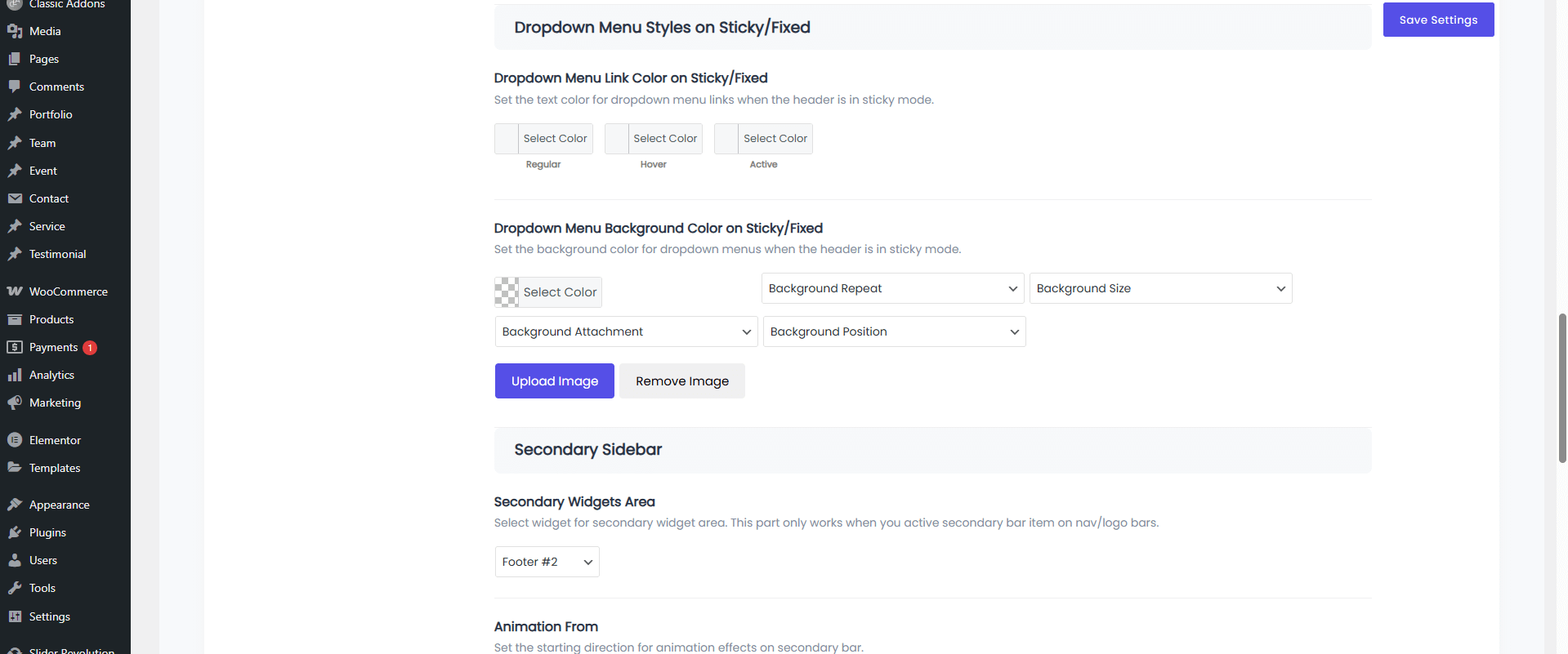Open Analytics via its bar chart icon
This screenshot has height=654, width=1568.
[x=15, y=375]
